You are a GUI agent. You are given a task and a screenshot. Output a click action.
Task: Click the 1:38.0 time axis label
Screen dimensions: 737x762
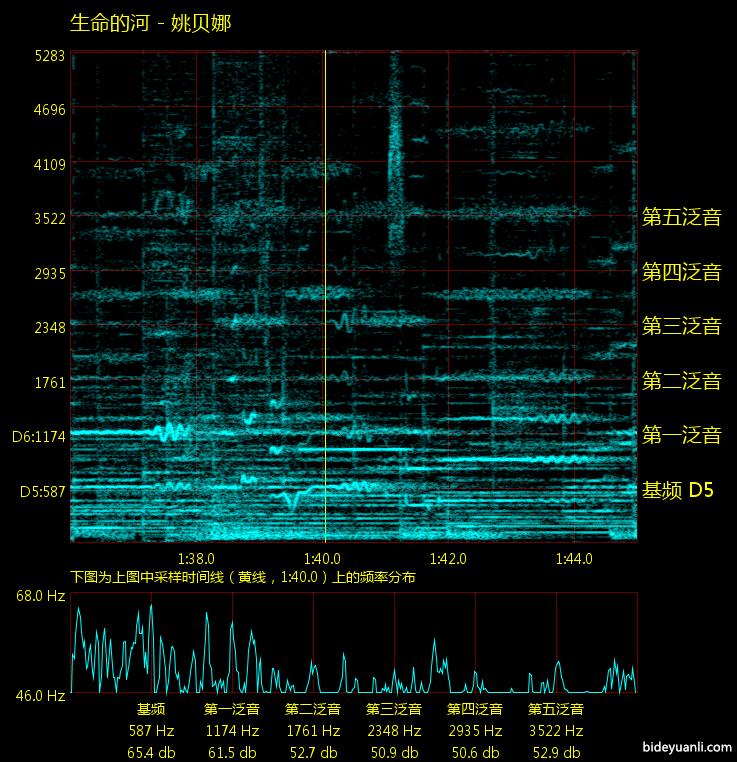click(196, 559)
